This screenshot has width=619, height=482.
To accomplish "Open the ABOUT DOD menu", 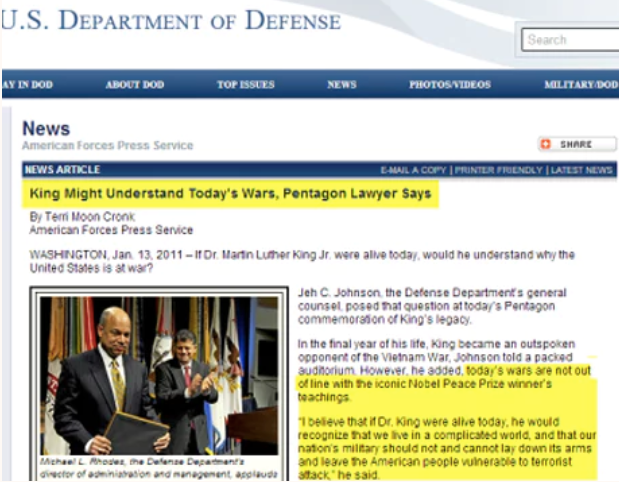I will tap(135, 84).
